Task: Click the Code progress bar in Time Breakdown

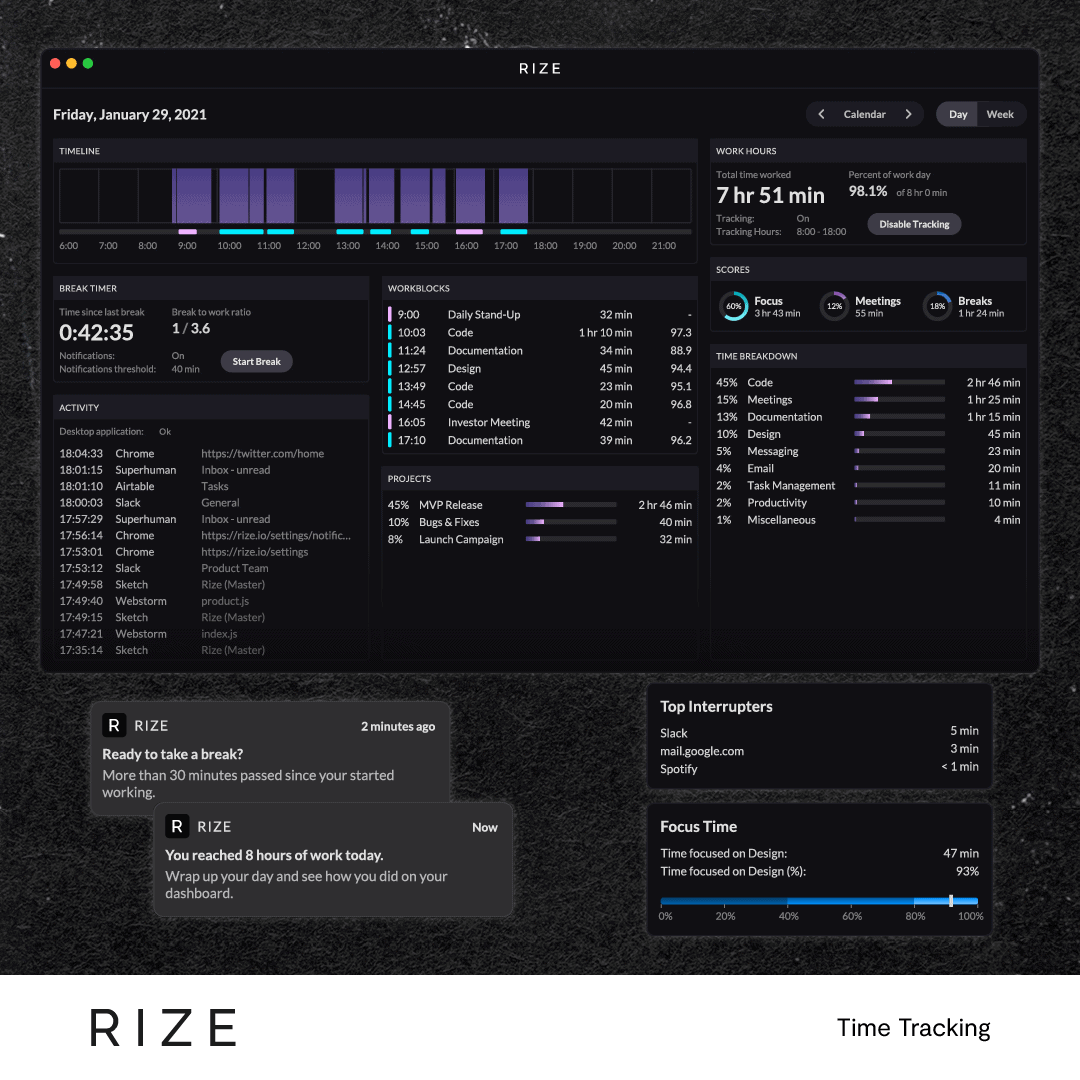Action: tap(899, 382)
